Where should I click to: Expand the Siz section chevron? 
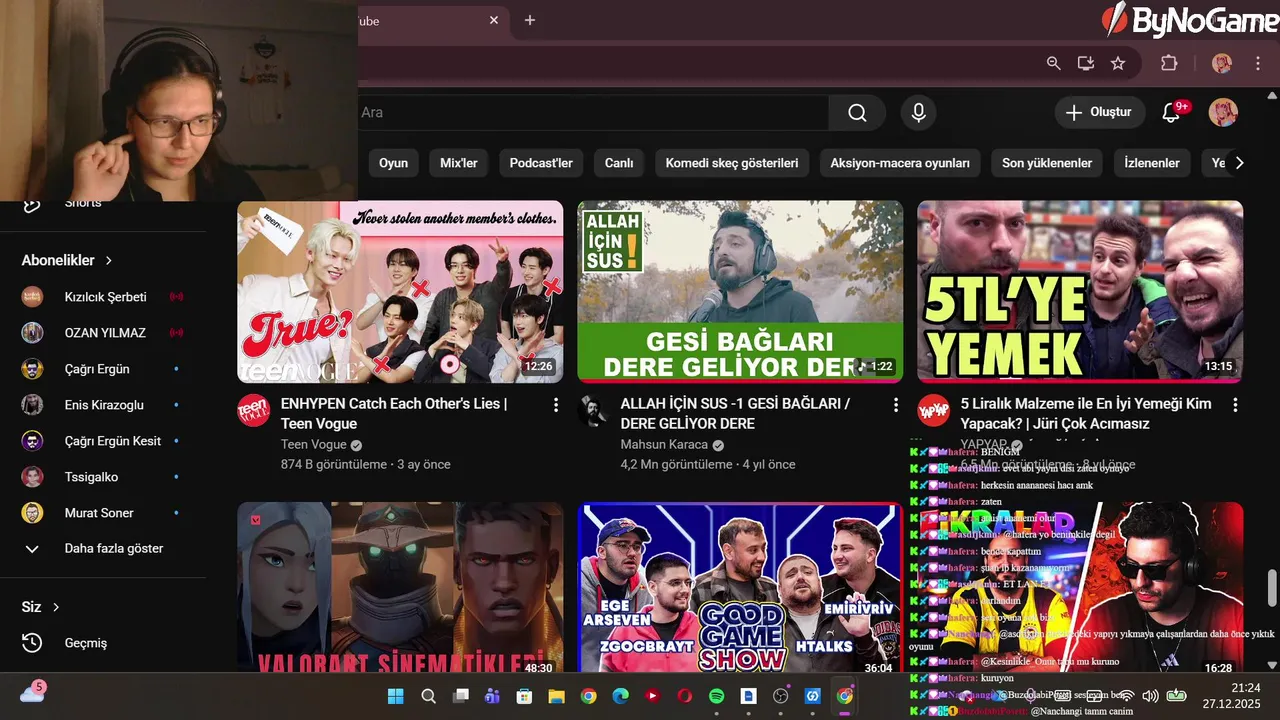(x=56, y=607)
